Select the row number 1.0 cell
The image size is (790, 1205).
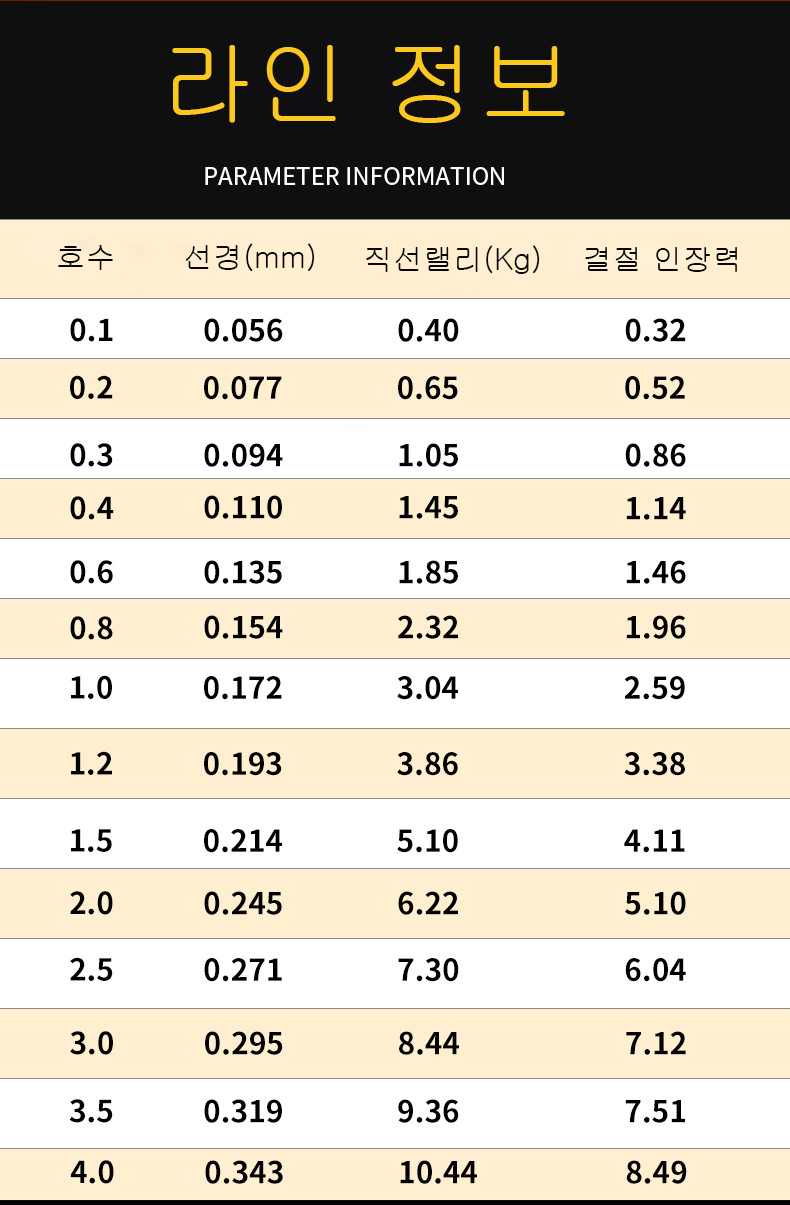91,688
